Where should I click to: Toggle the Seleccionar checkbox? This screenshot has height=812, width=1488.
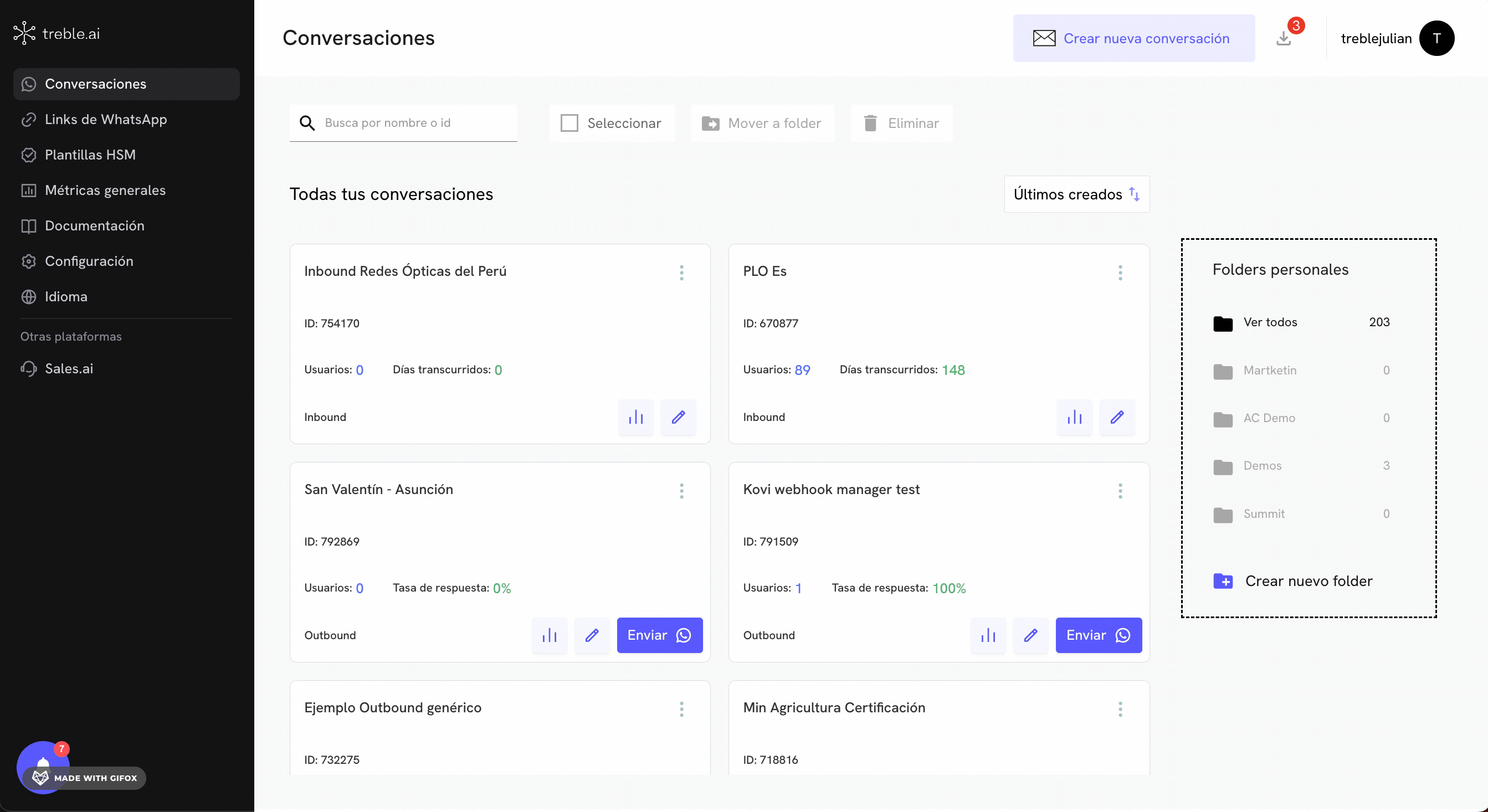pyautogui.click(x=569, y=123)
